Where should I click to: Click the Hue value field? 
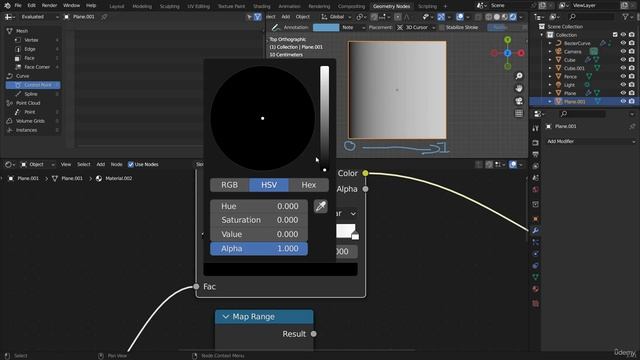tap(259, 206)
